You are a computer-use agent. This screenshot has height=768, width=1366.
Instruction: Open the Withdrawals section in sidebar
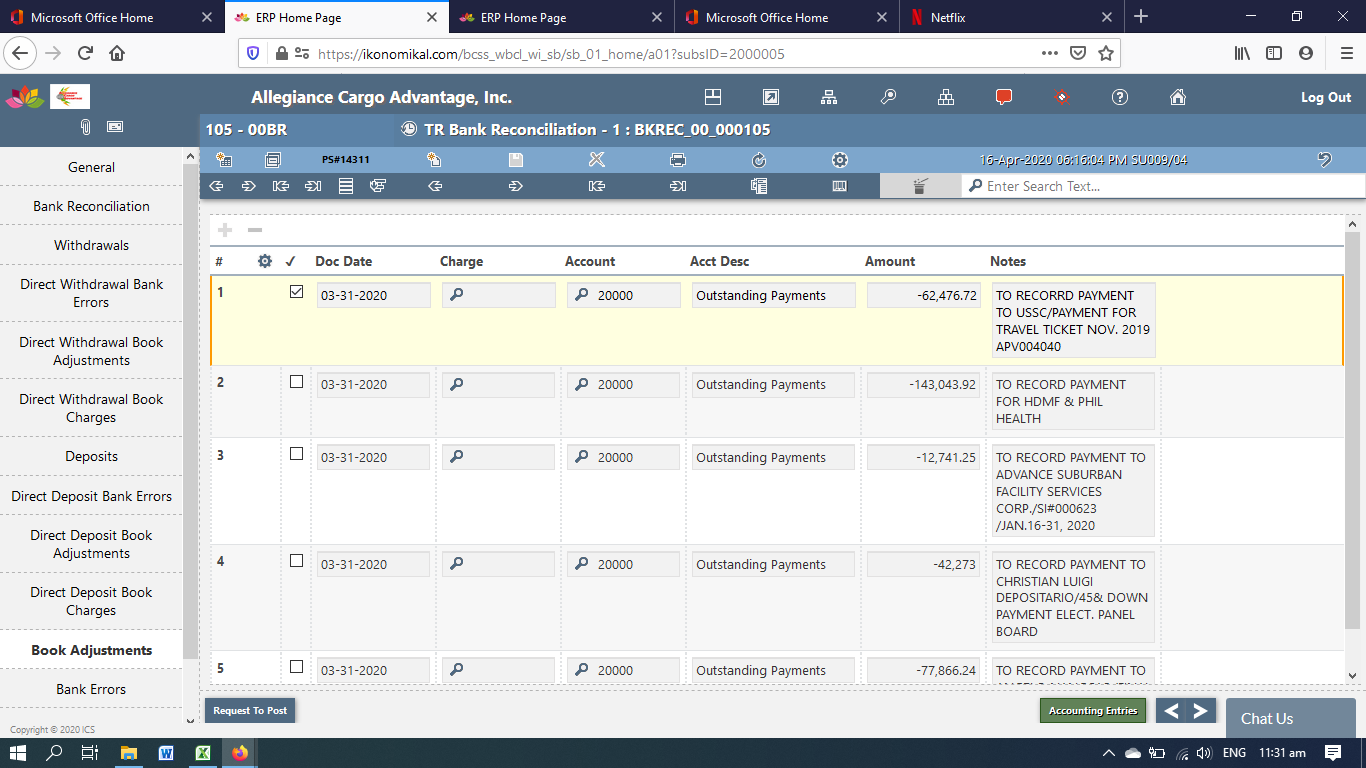[91, 245]
